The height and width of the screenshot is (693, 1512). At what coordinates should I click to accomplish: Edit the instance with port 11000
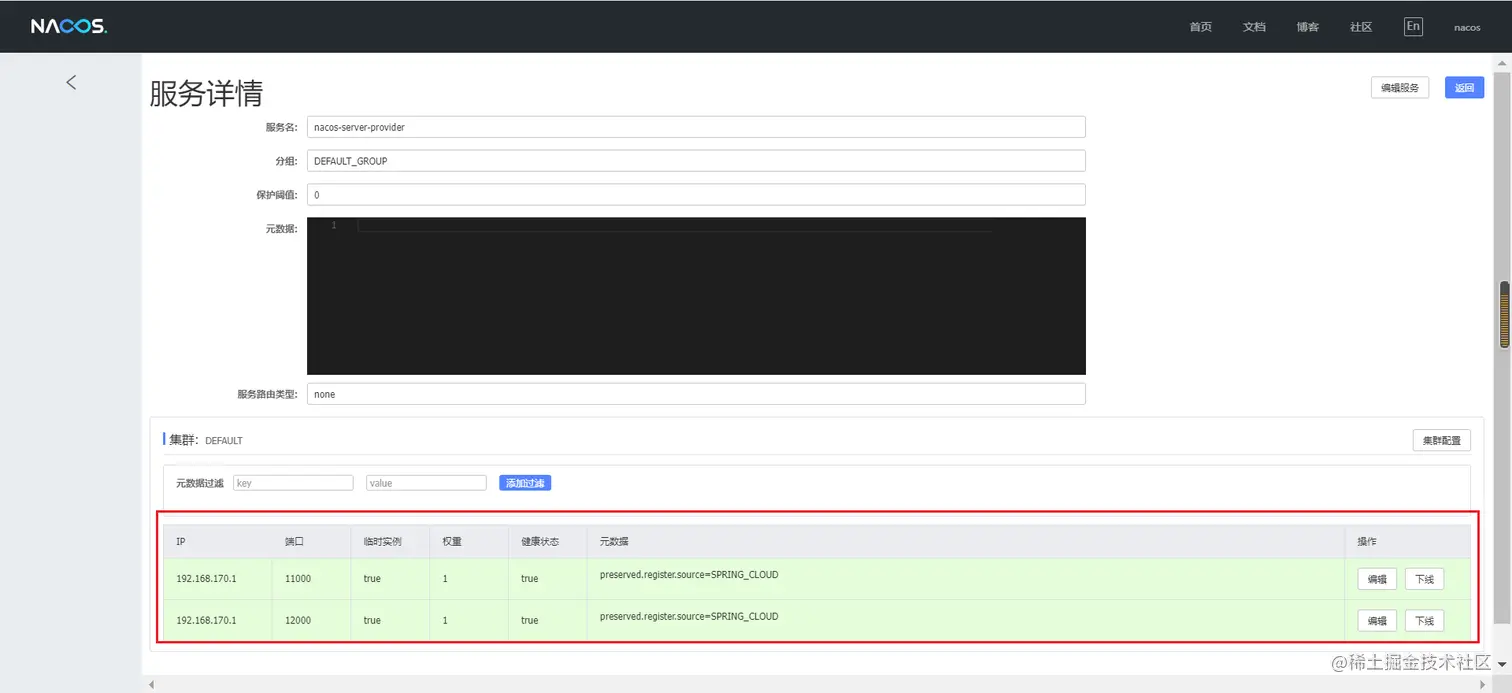[x=1377, y=579]
